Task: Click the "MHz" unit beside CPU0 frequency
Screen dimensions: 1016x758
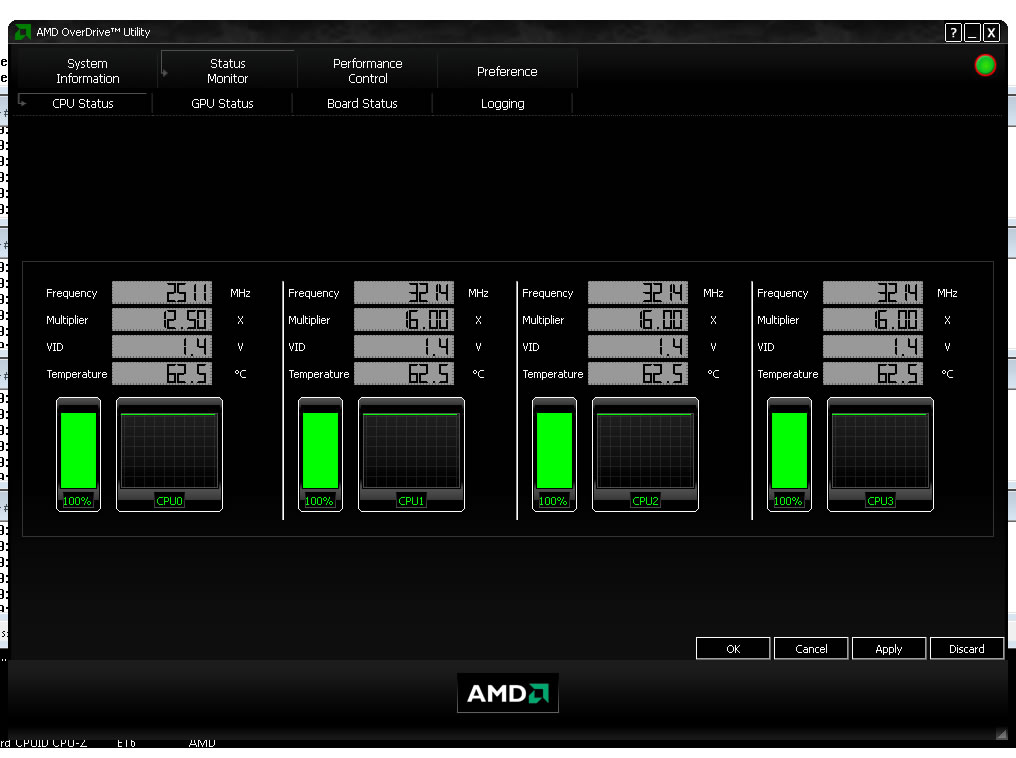Action: [240, 293]
